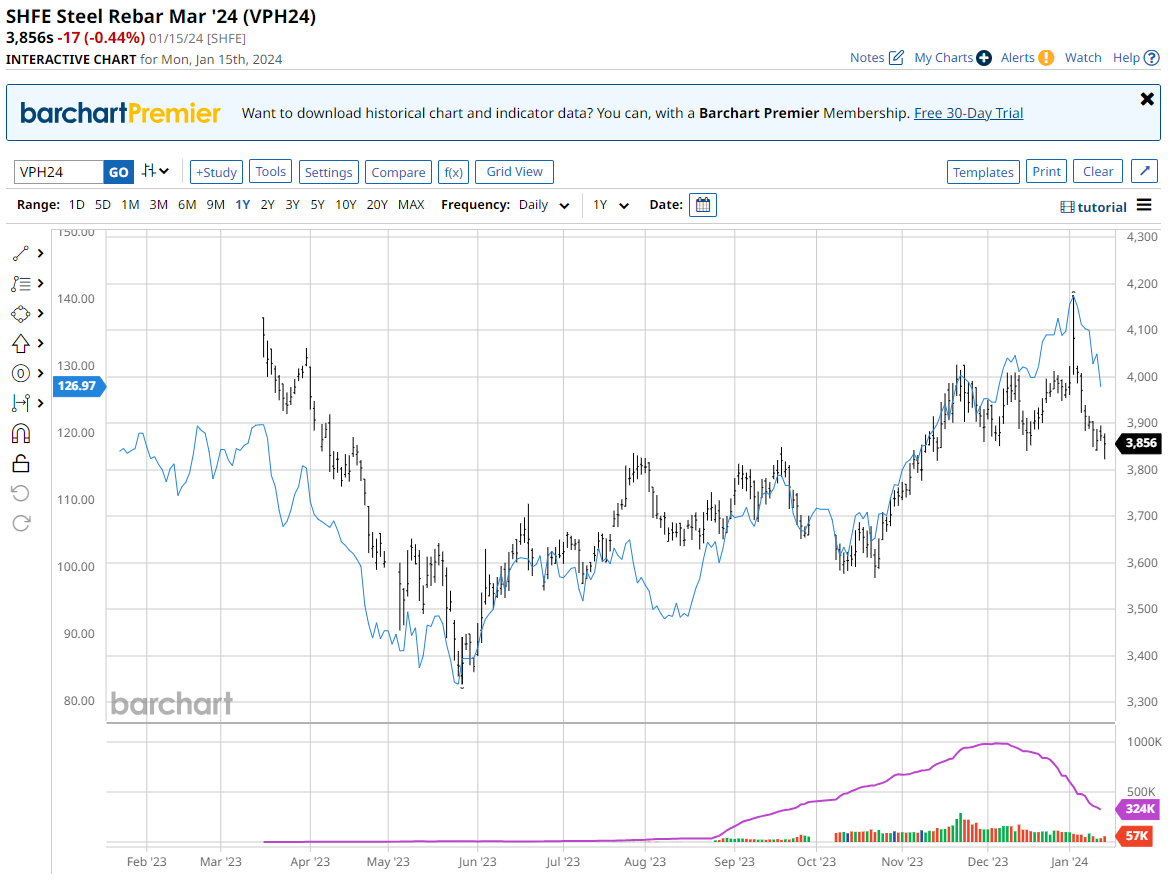Switch chart range to MAX

[x=411, y=205]
